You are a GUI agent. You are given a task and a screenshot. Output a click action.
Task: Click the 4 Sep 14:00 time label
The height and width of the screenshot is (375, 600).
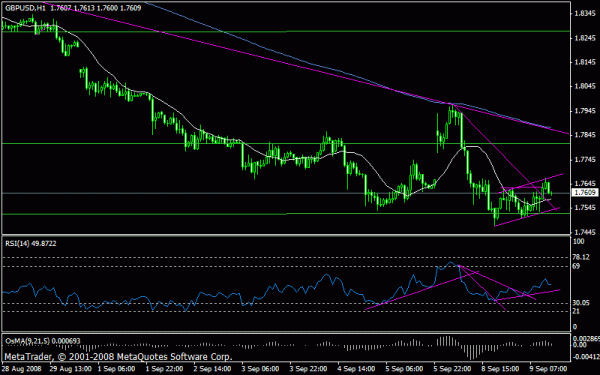pos(357,369)
